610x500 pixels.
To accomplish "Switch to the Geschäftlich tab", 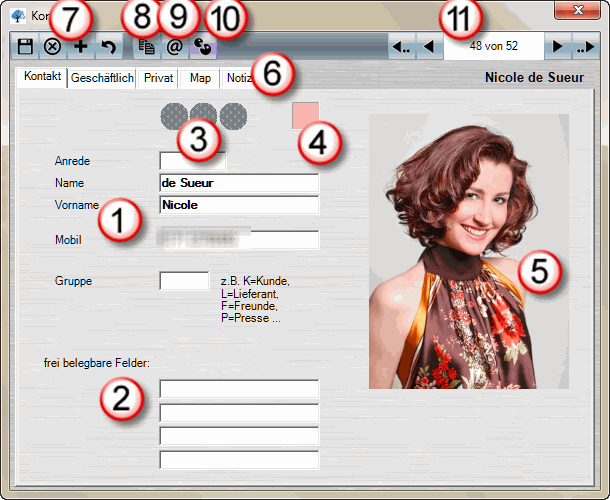I will [x=102, y=78].
